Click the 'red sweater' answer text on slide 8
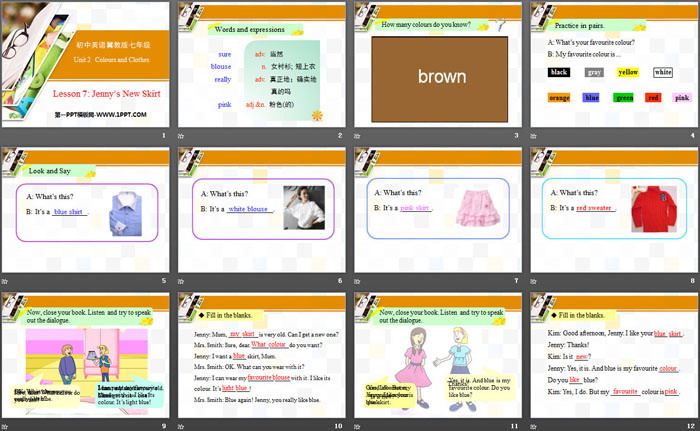This screenshot has height=431, width=700. point(594,208)
